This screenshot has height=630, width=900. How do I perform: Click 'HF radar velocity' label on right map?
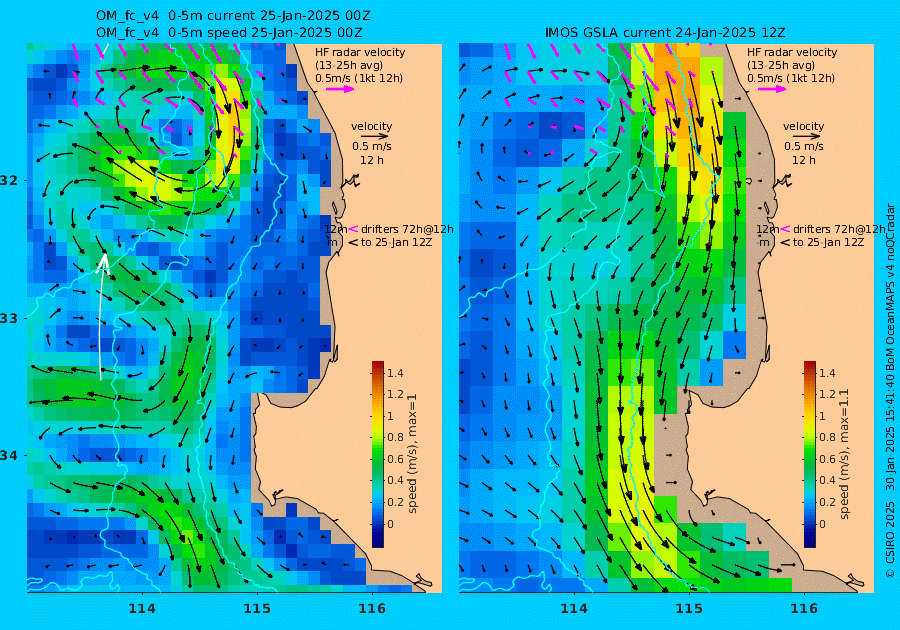coord(792,52)
